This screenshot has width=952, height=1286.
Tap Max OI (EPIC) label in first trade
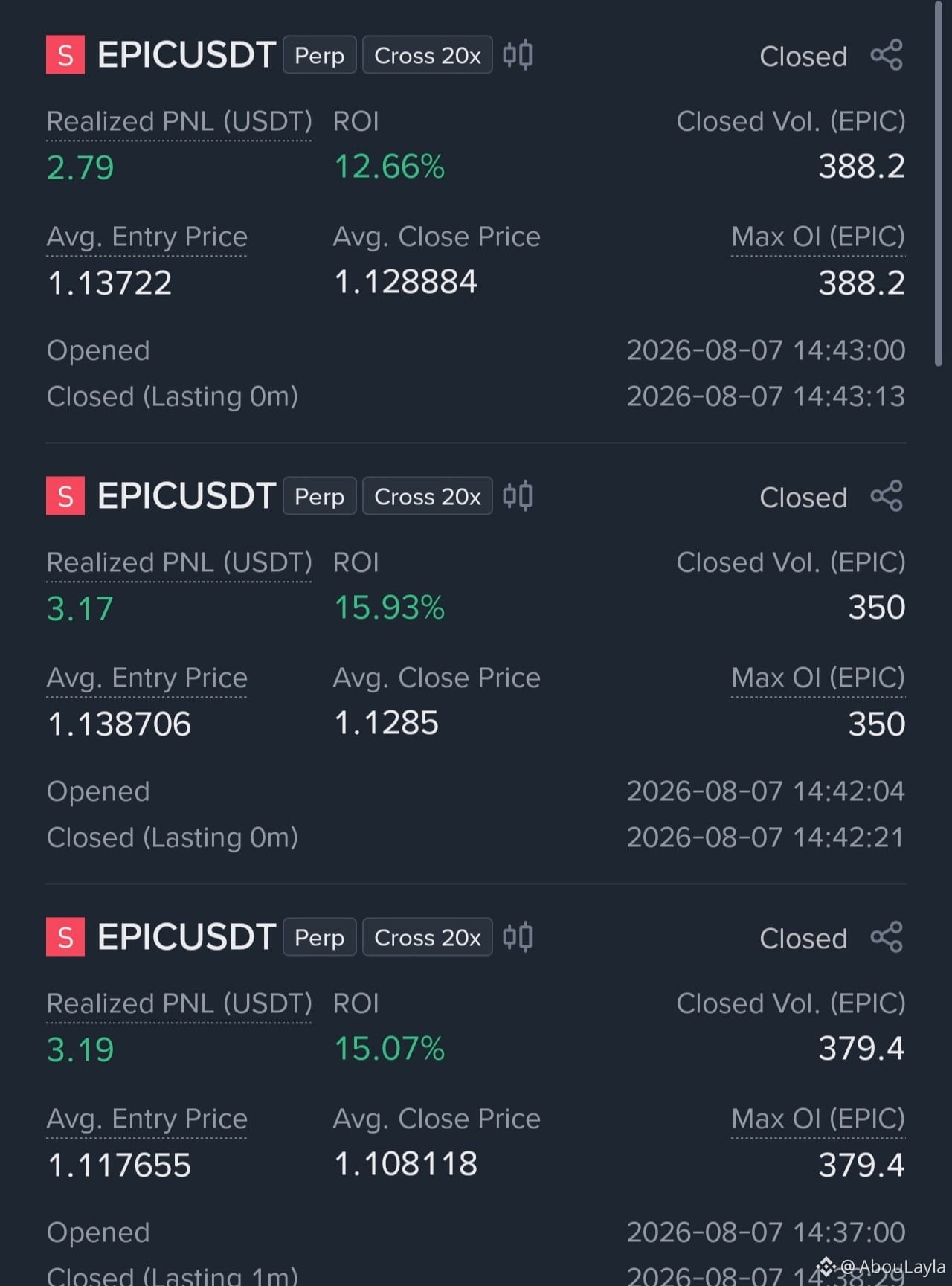[818, 237]
